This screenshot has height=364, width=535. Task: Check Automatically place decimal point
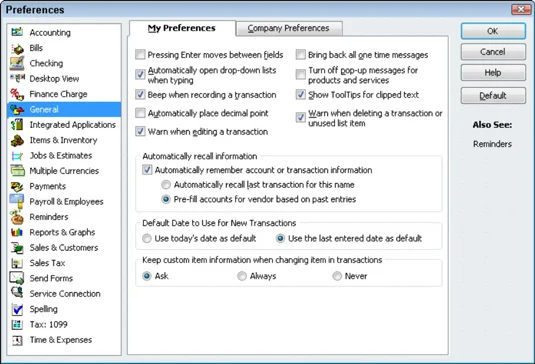pos(140,113)
